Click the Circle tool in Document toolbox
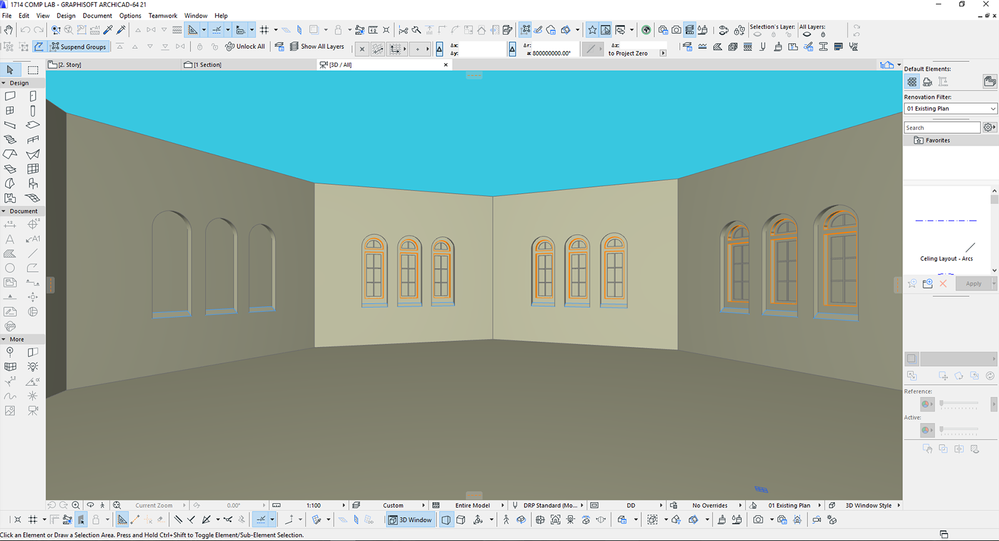 click(11, 268)
